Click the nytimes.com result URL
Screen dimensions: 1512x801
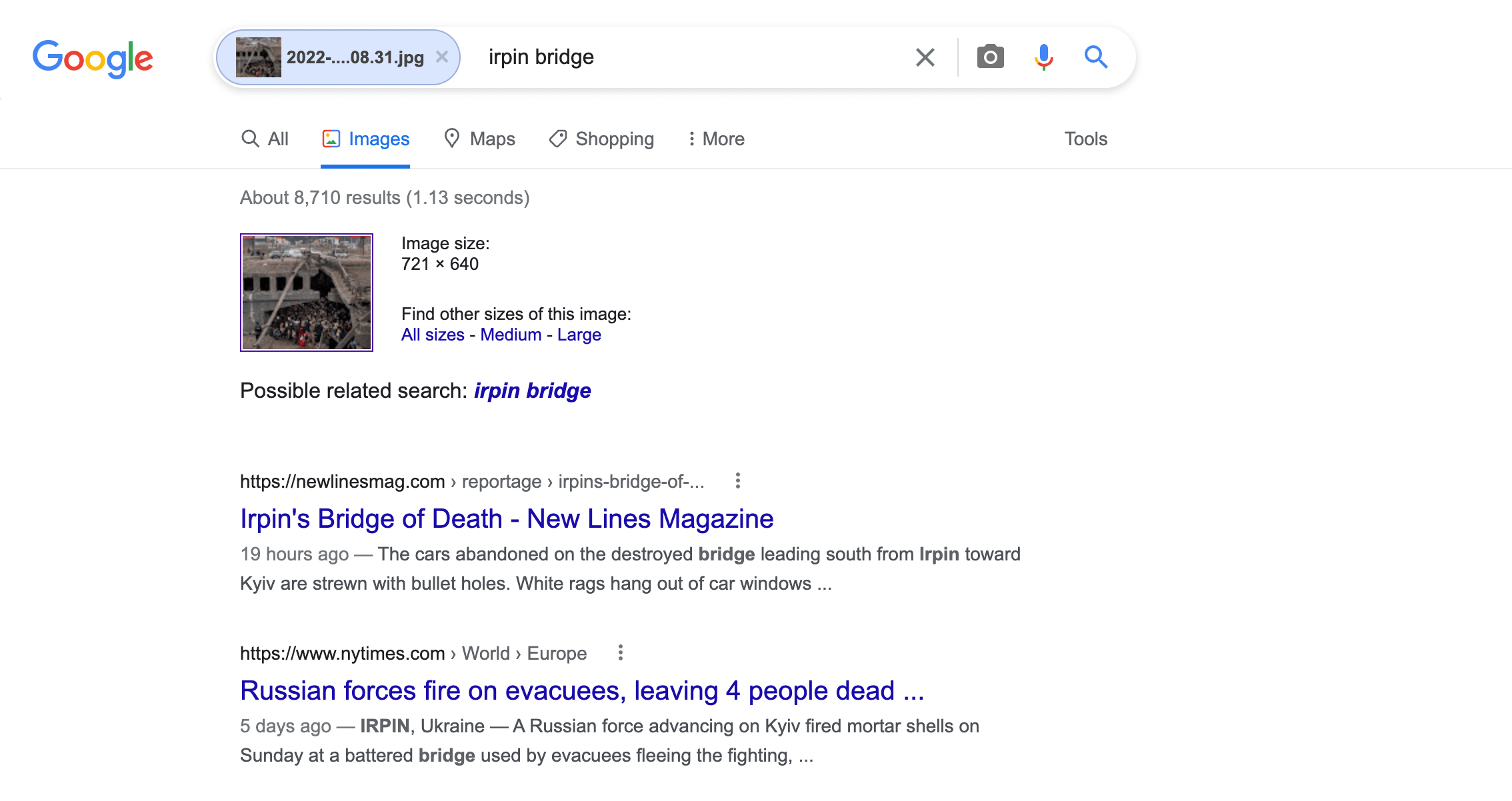click(x=413, y=653)
